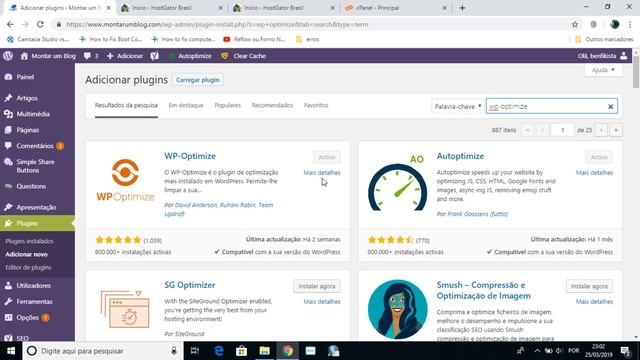Open Apresentação appearance menu

pos(37,207)
